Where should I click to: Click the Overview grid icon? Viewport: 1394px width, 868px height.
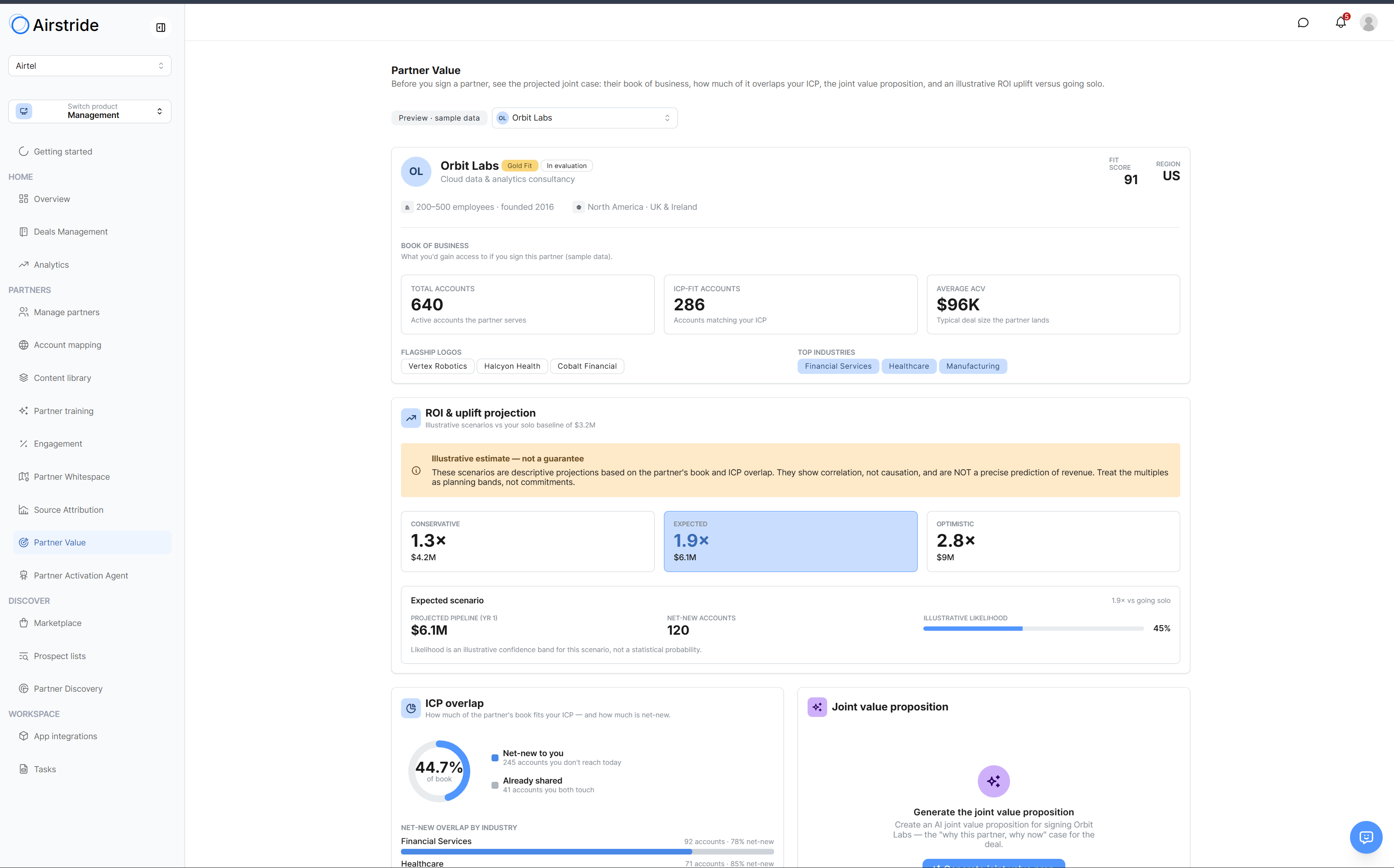point(24,198)
